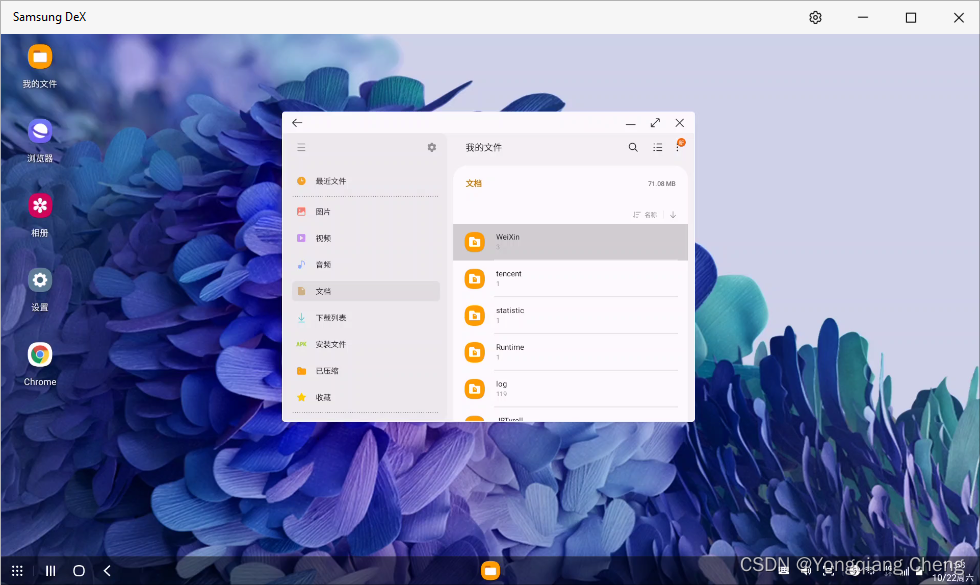Open the more options three-dot menu
The height and width of the screenshot is (585, 980).
(x=678, y=148)
